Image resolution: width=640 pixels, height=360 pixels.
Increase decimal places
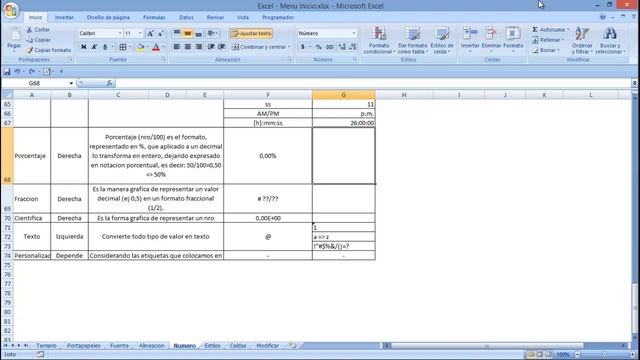tap(342, 47)
